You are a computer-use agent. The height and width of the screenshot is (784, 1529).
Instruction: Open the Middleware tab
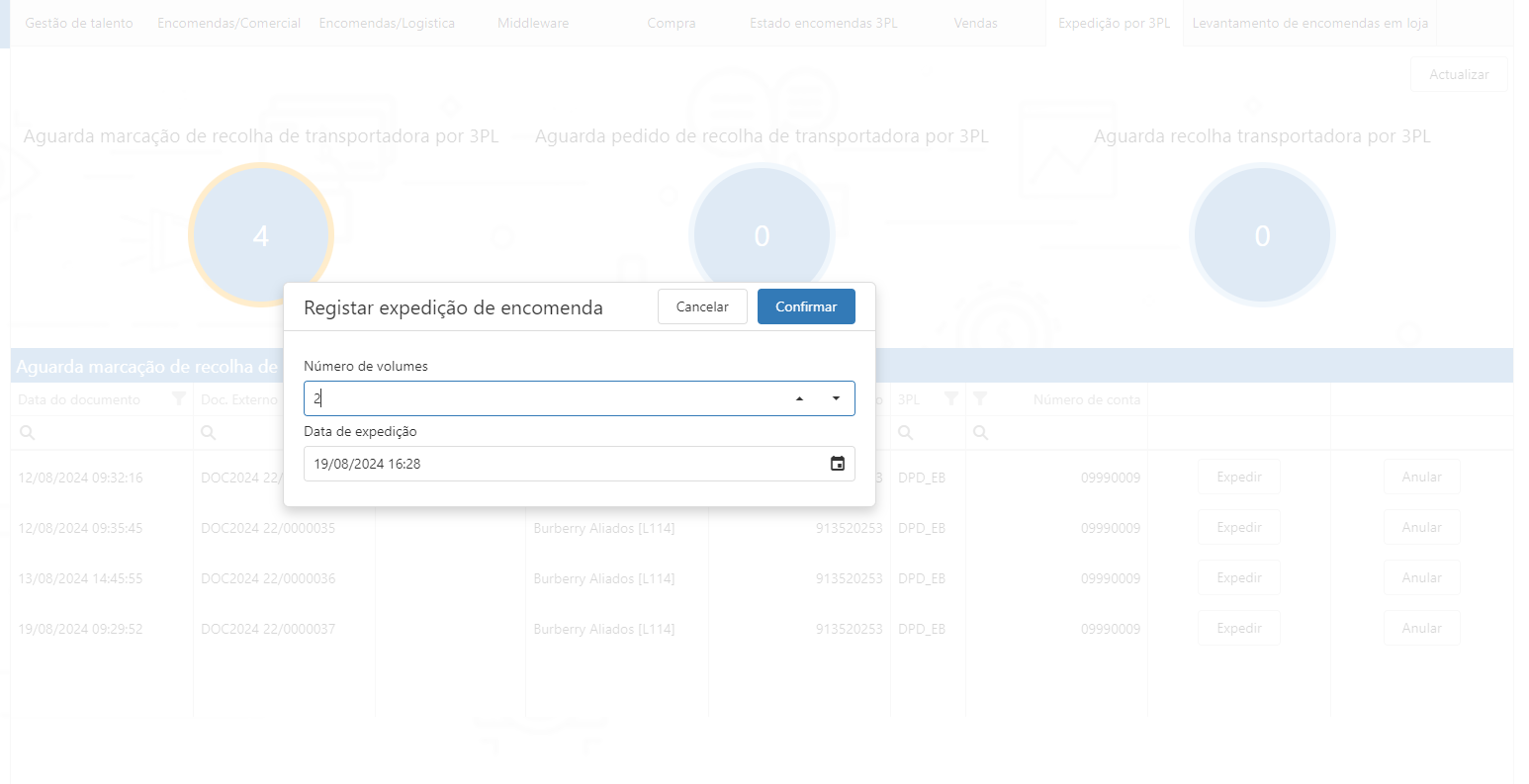[533, 23]
